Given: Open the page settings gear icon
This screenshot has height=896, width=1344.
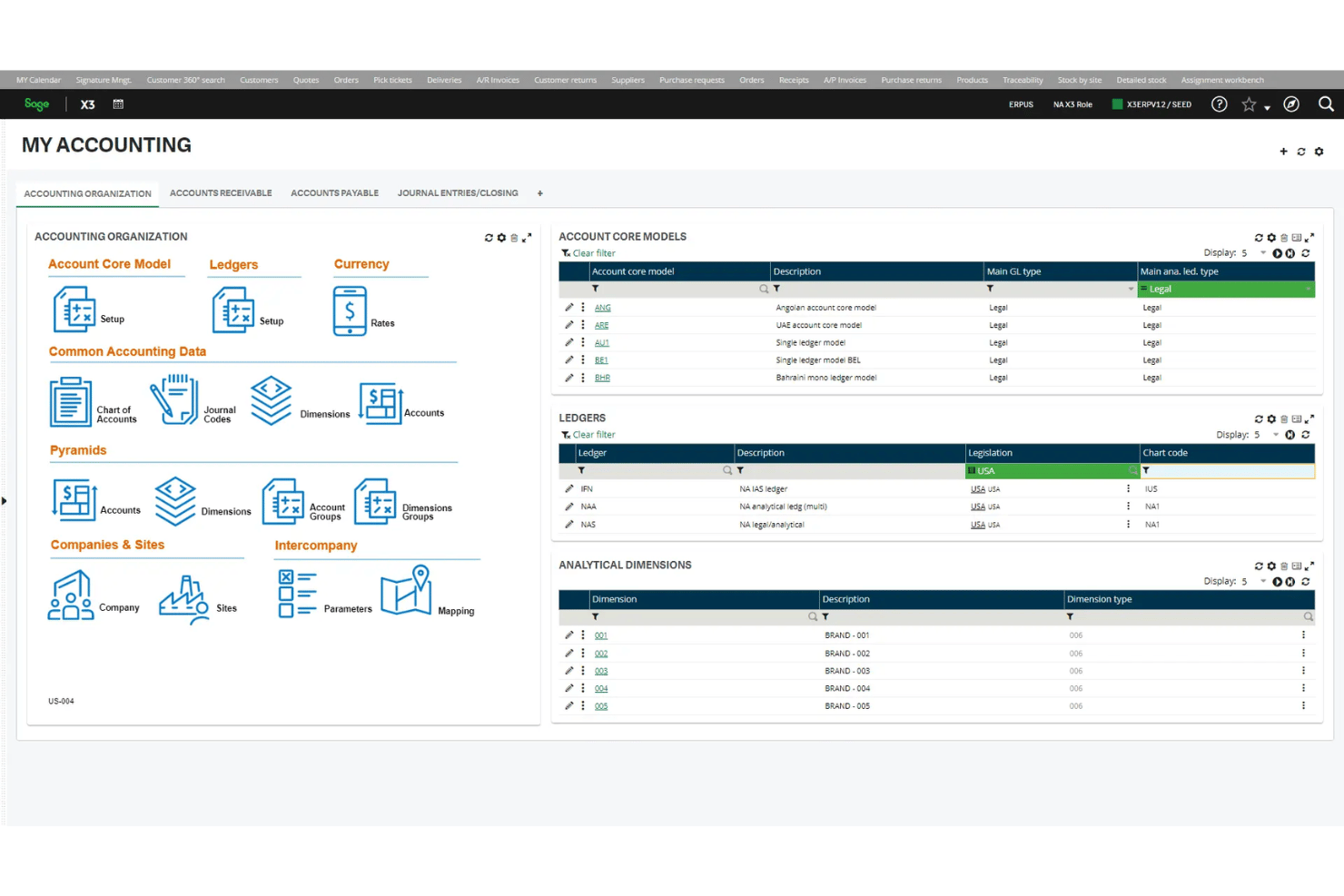Looking at the screenshot, I should point(1319,152).
